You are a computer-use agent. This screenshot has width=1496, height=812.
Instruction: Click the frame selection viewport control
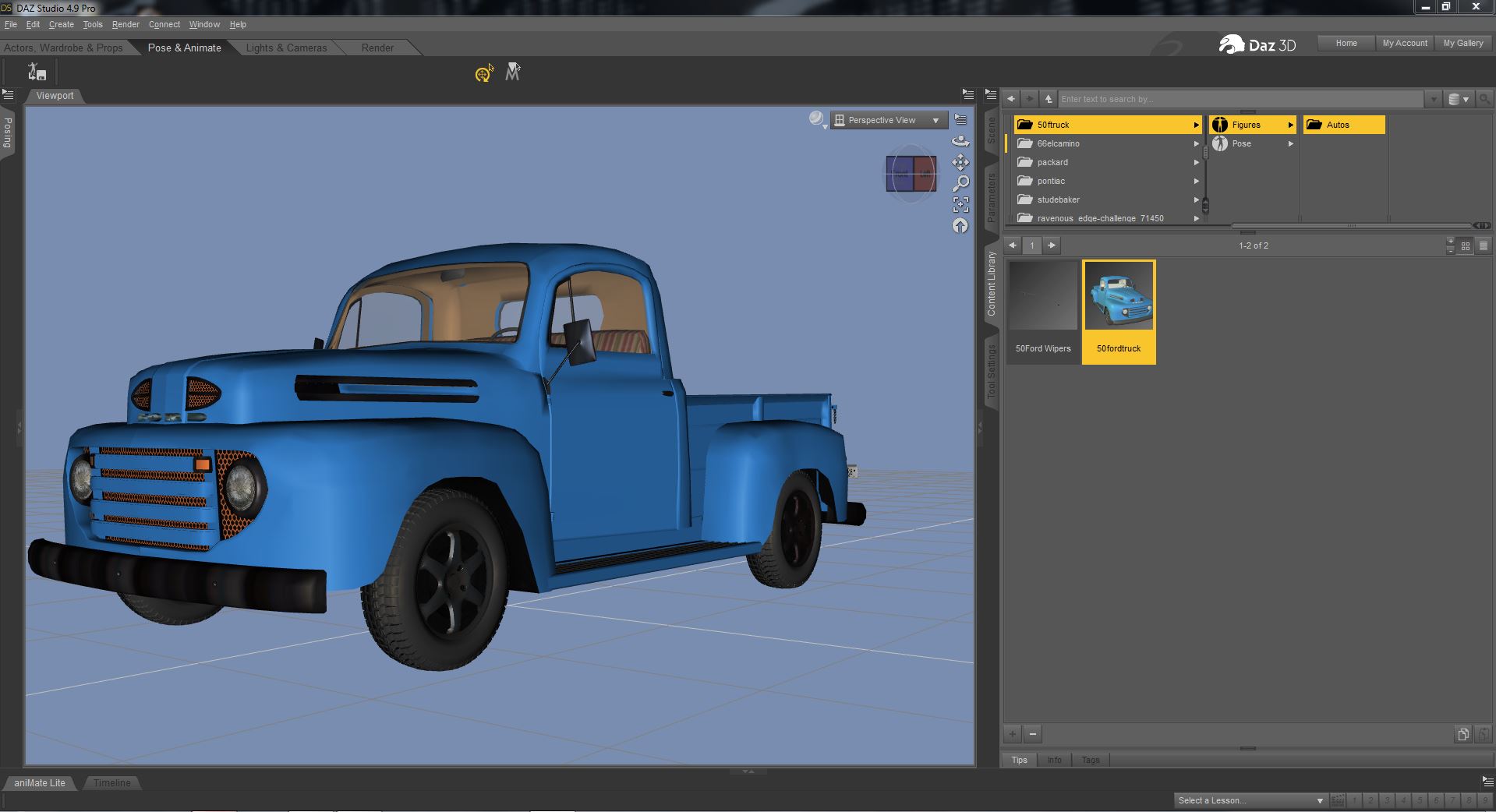(960, 204)
